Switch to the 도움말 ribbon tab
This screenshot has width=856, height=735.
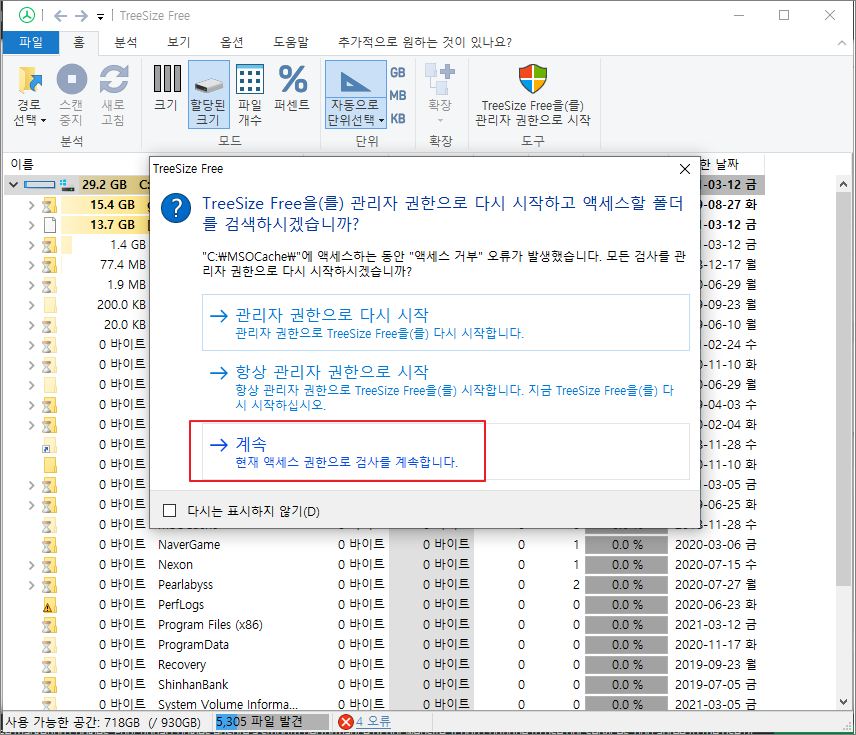click(x=291, y=42)
